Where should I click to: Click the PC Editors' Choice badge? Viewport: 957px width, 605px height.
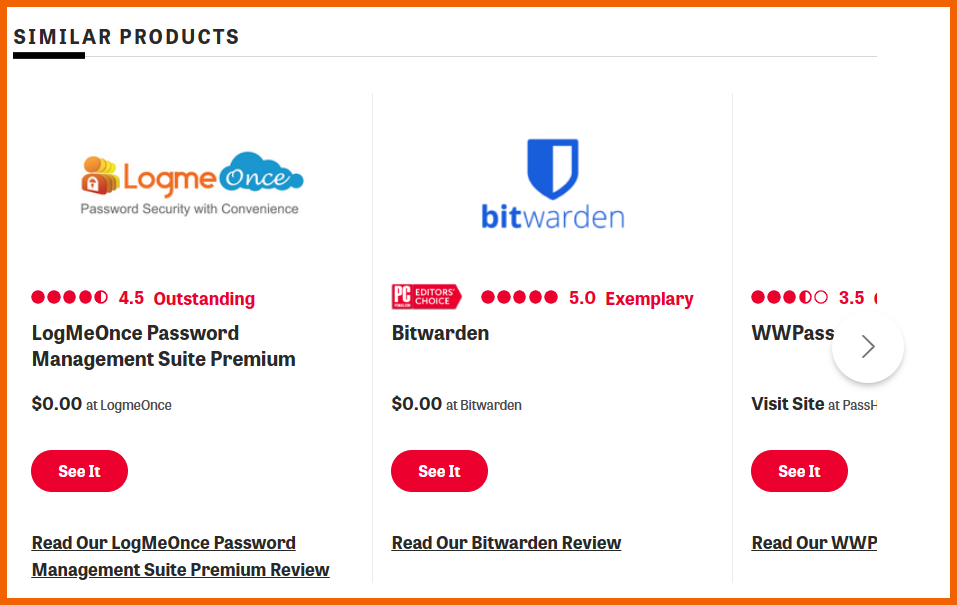426,297
